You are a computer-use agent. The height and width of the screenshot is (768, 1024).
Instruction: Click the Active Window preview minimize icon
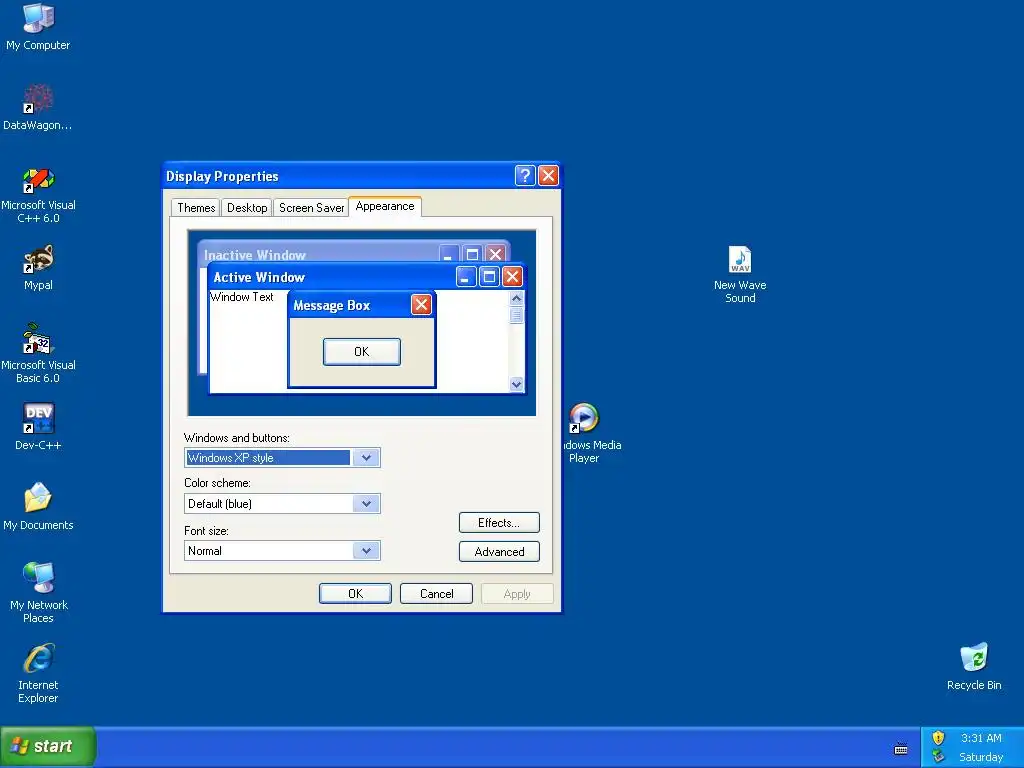466,277
